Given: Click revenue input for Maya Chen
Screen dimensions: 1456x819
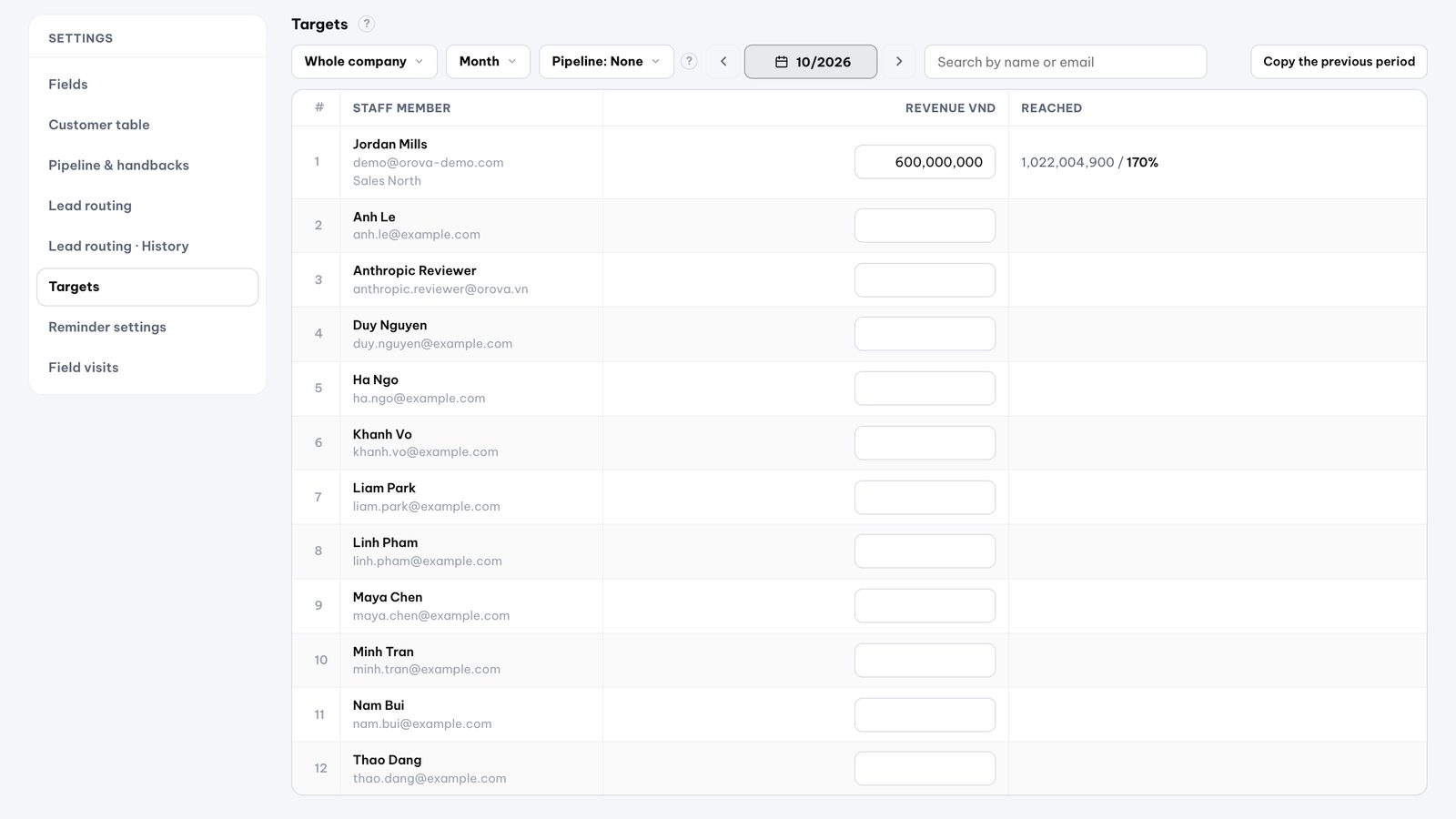Looking at the screenshot, I should 925,605.
